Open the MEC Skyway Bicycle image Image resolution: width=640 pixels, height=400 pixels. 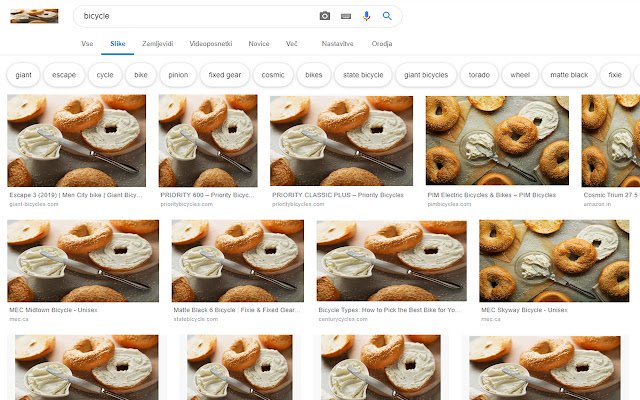tap(554, 261)
